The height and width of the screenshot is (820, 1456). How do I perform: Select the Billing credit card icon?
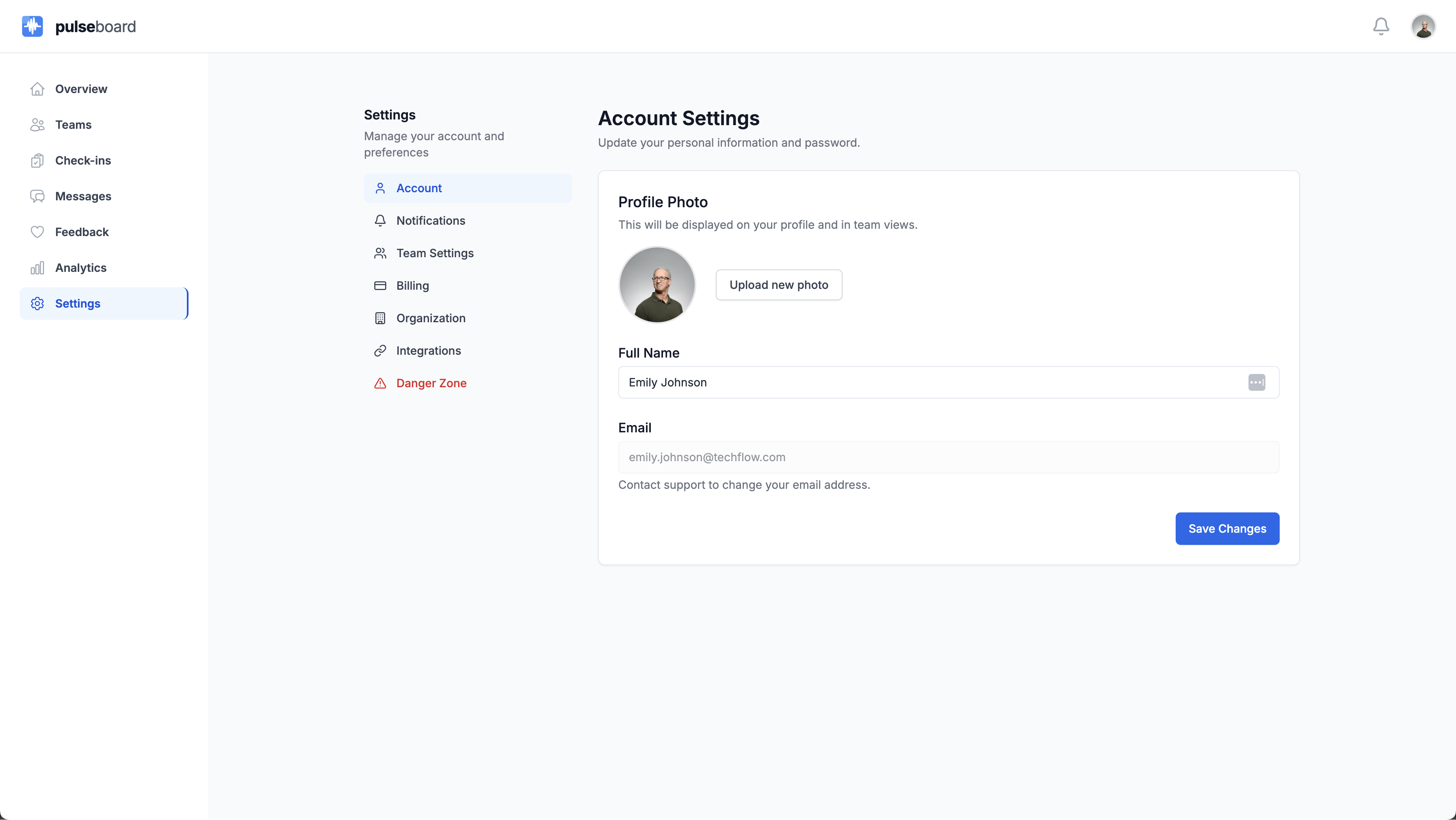(x=380, y=286)
